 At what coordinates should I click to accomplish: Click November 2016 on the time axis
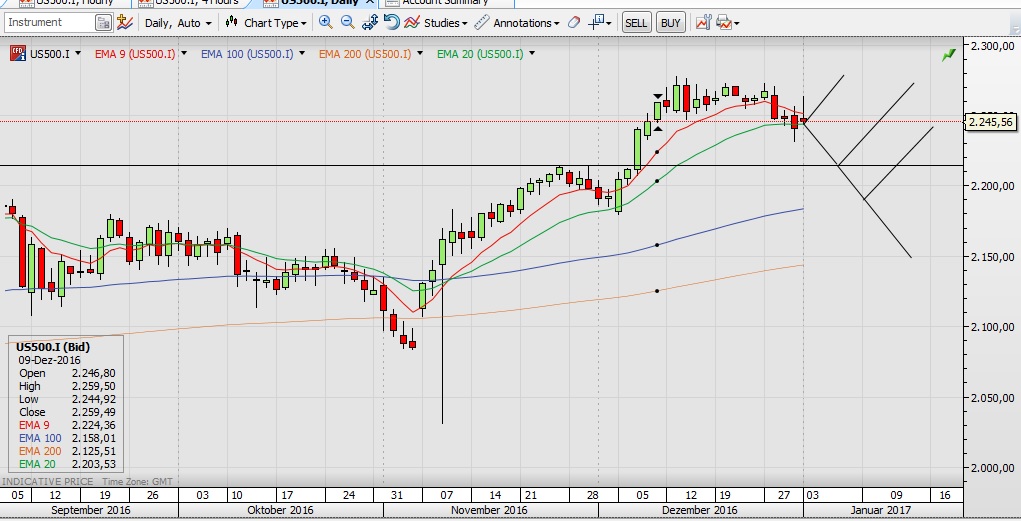coord(489,510)
